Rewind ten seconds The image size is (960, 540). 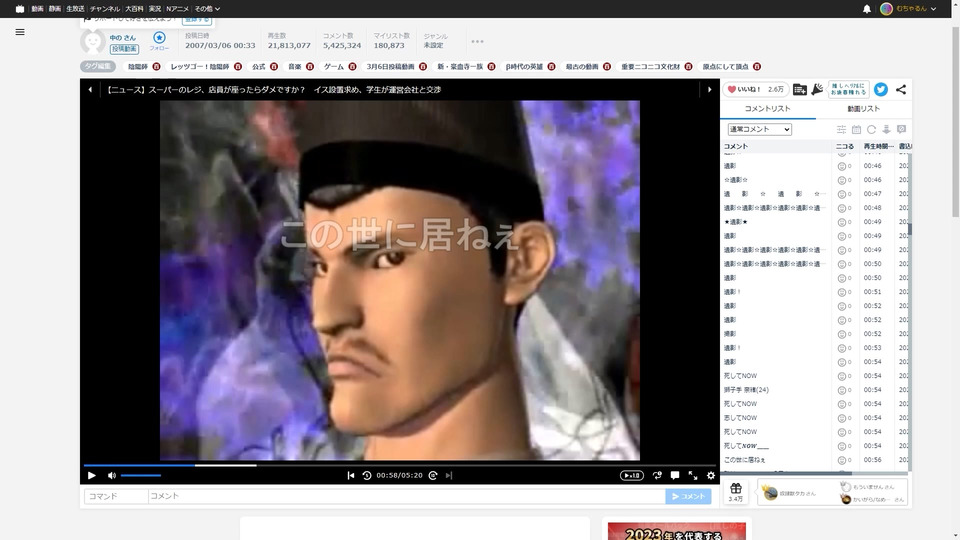pyautogui.click(x=367, y=475)
